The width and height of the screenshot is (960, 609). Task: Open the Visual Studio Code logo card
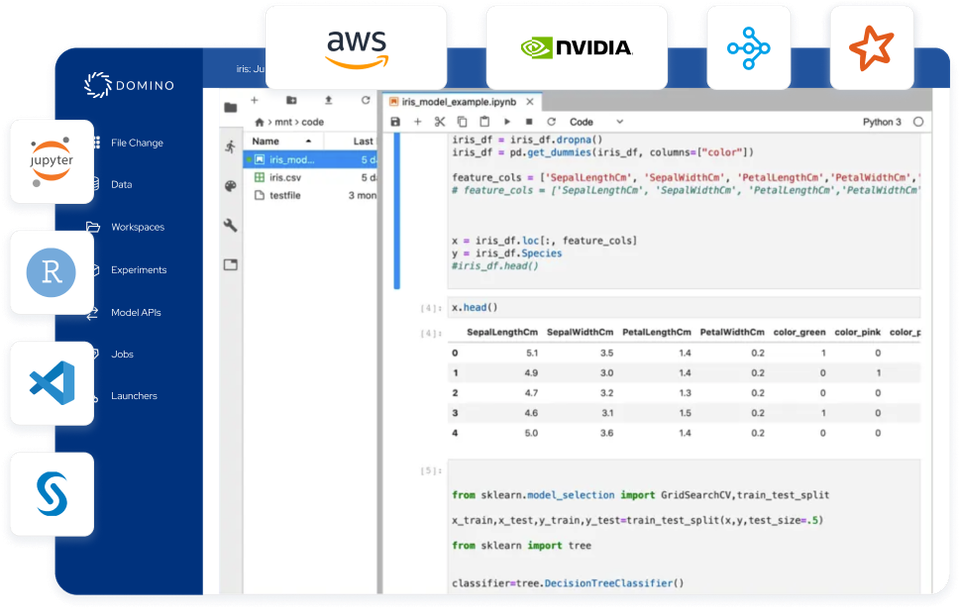tap(52, 383)
